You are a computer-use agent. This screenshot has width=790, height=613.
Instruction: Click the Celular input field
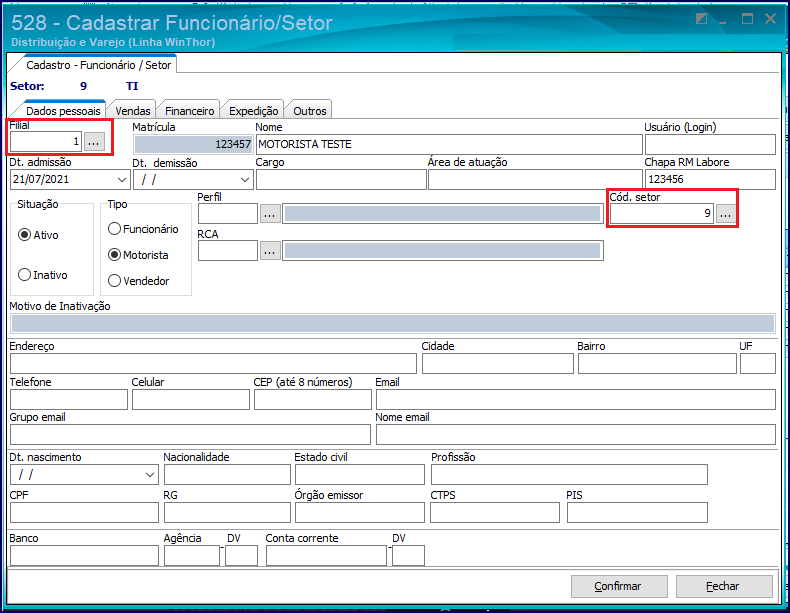point(191,399)
